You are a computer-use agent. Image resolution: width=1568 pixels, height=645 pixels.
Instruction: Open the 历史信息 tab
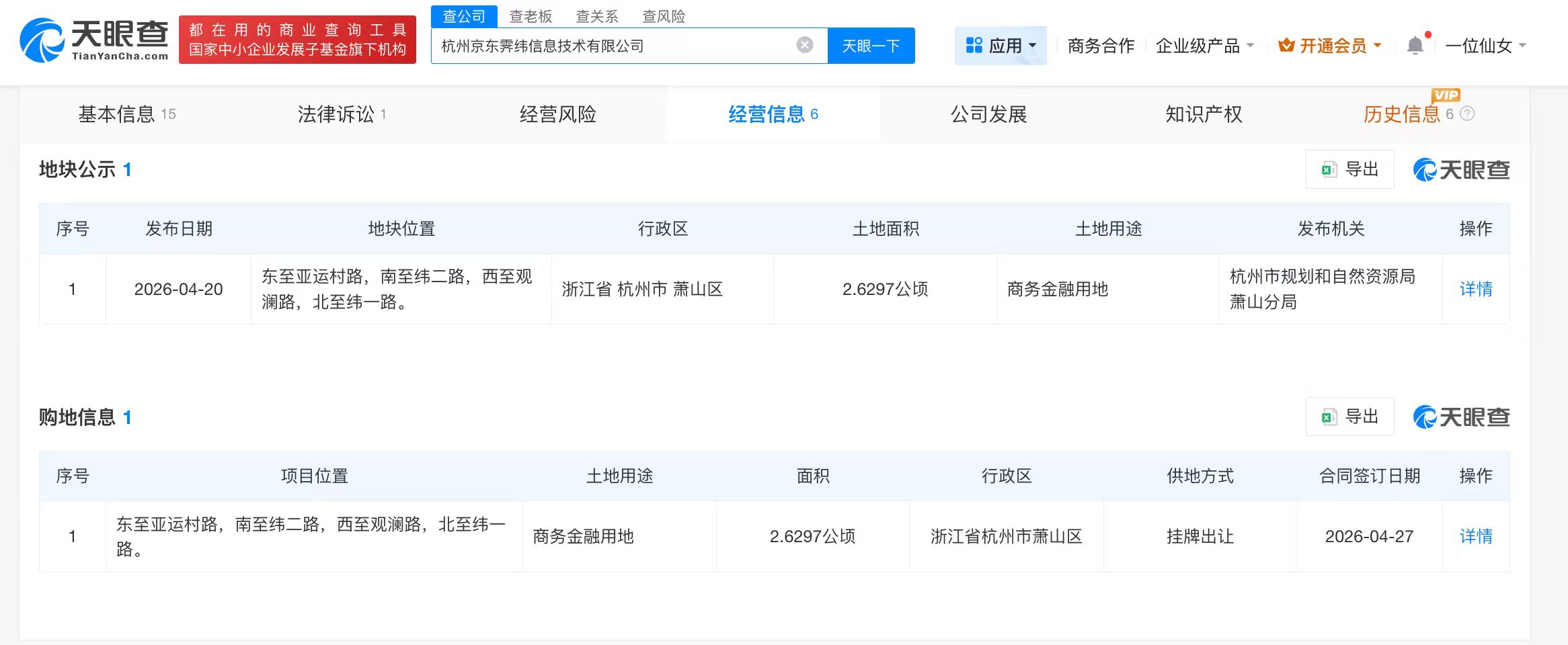click(1402, 114)
